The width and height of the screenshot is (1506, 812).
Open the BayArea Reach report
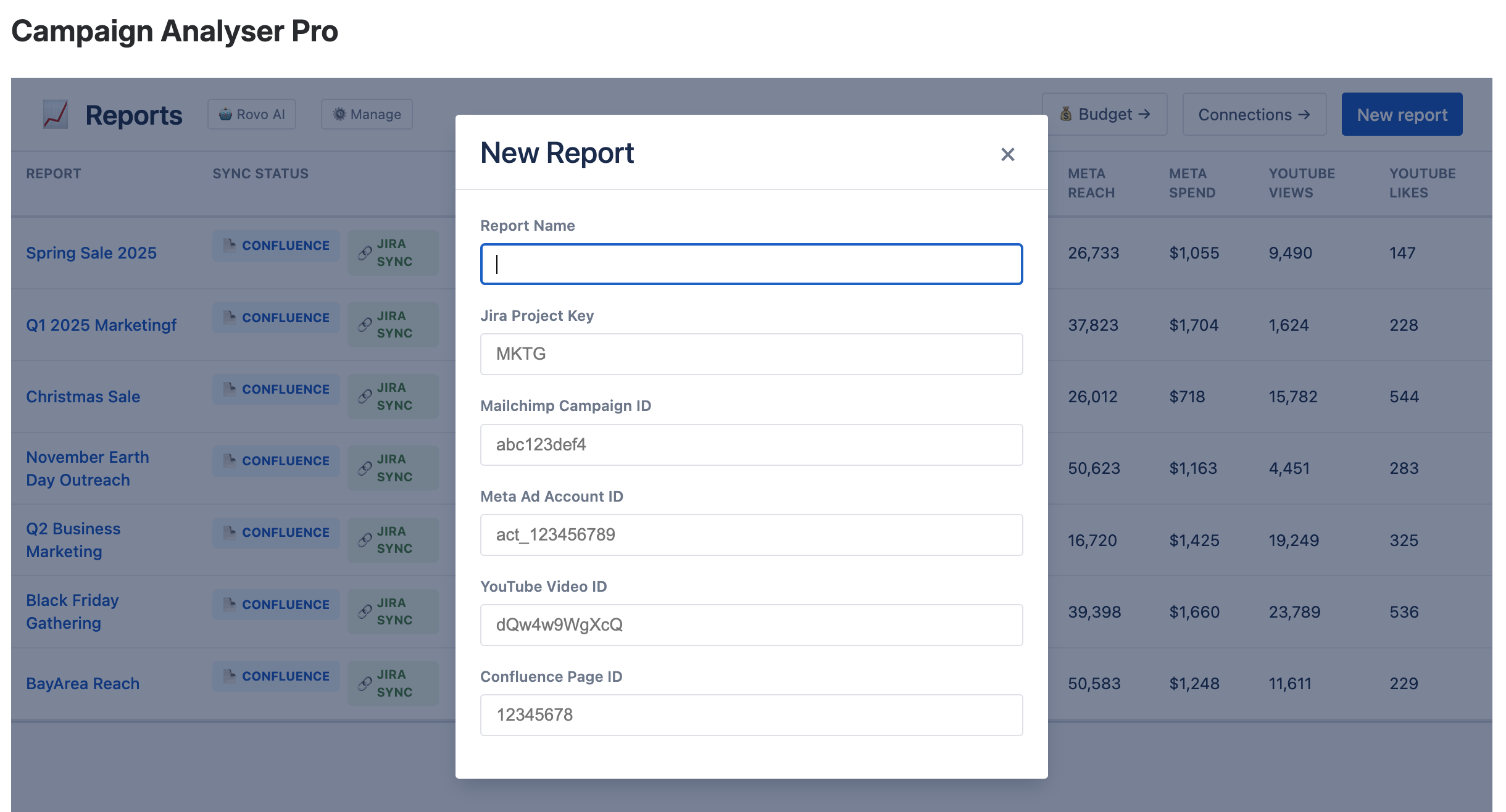tap(83, 684)
